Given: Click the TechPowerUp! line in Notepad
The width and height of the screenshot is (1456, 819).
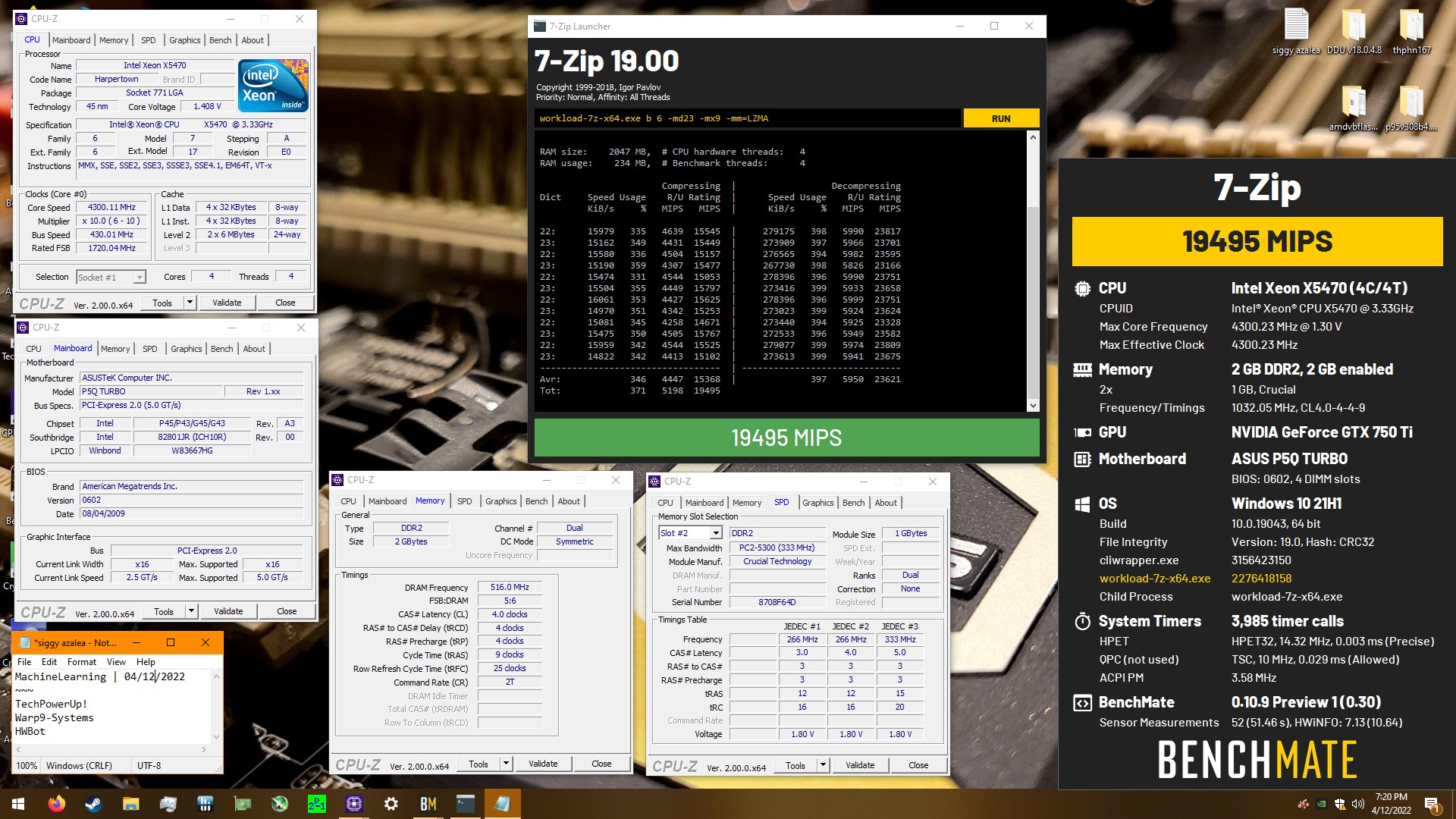Looking at the screenshot, I should (52, 704).
